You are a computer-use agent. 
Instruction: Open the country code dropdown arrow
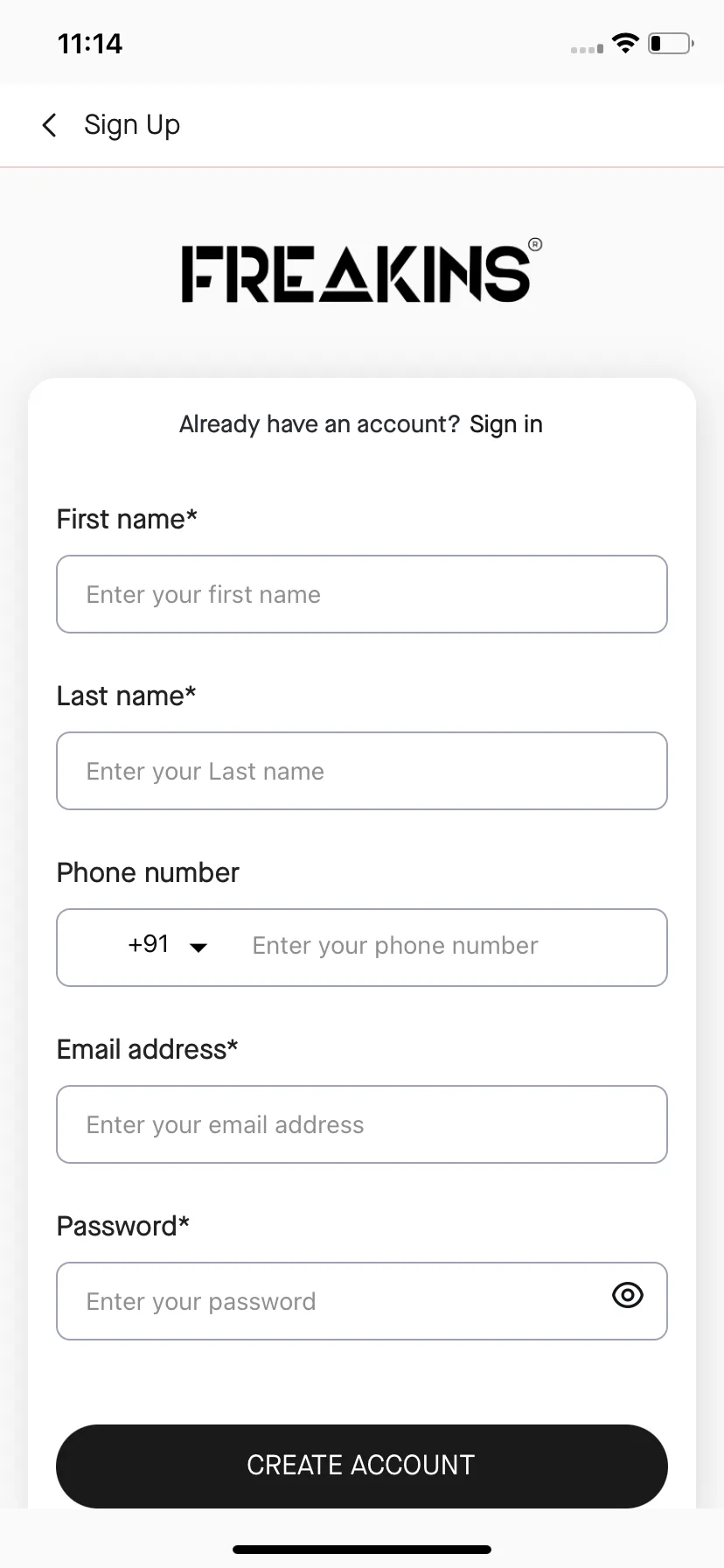[198, 948]
